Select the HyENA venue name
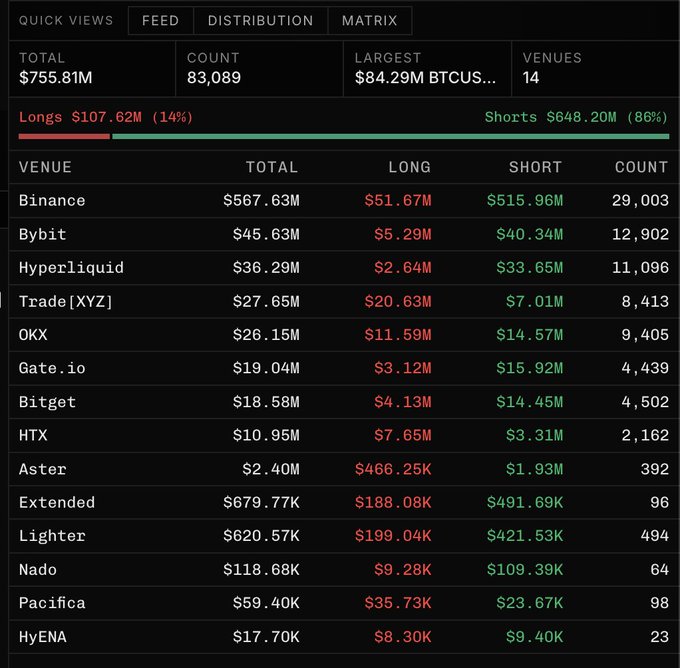Screen dimensions: 680x668 tap(42, 637)
